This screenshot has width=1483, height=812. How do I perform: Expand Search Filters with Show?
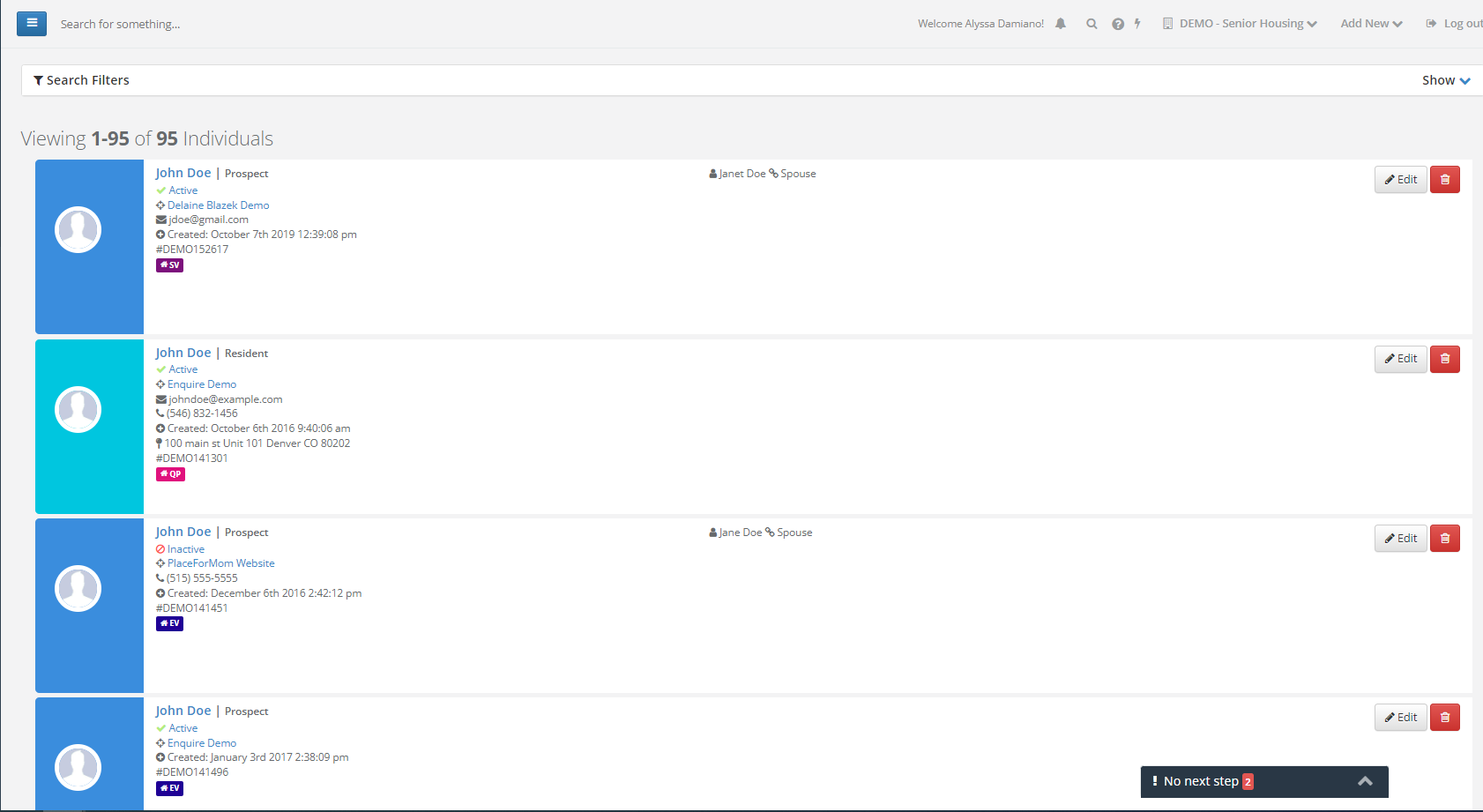click(x=1446, y=80)
